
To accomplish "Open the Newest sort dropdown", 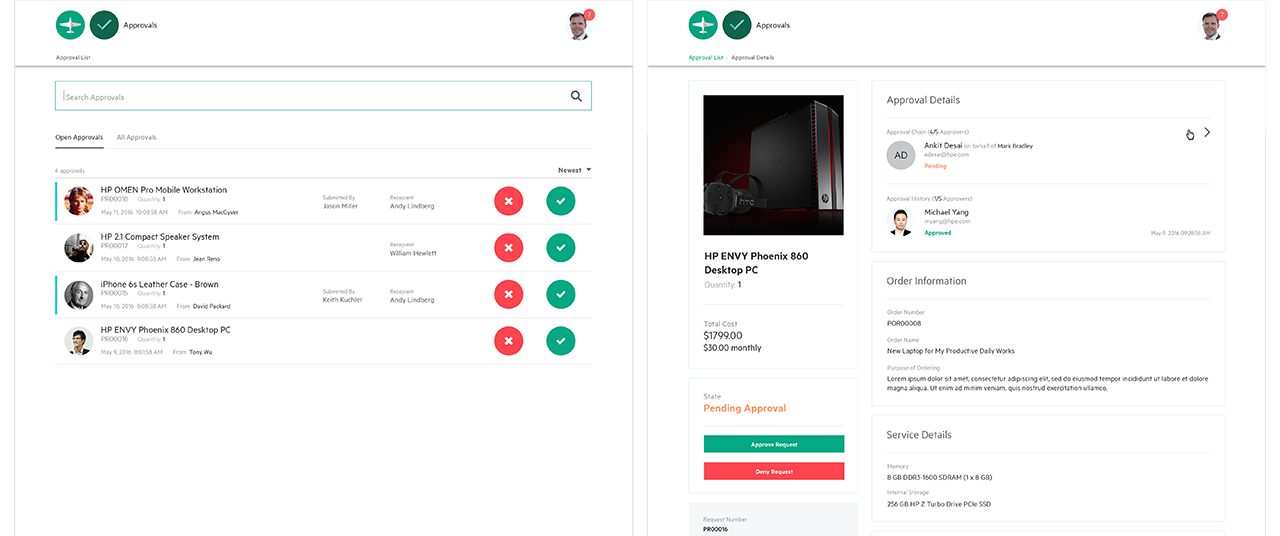I will click(574, 170).
